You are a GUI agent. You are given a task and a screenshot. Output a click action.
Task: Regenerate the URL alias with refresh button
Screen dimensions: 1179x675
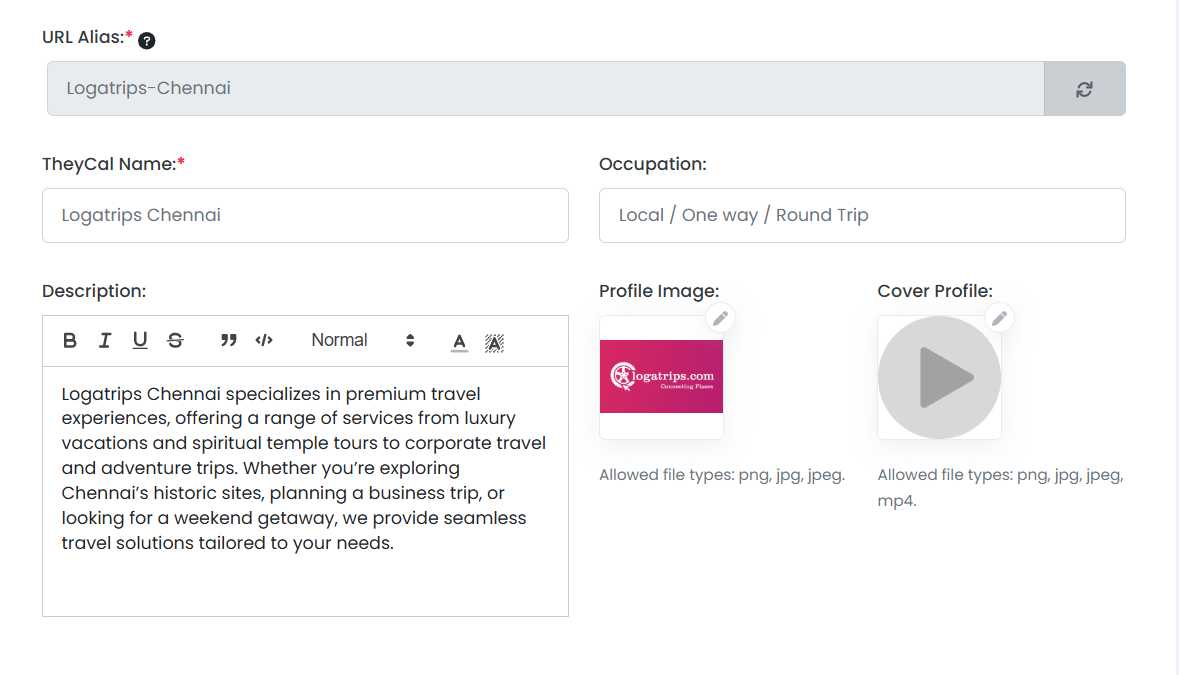(x=1084, y=89)
